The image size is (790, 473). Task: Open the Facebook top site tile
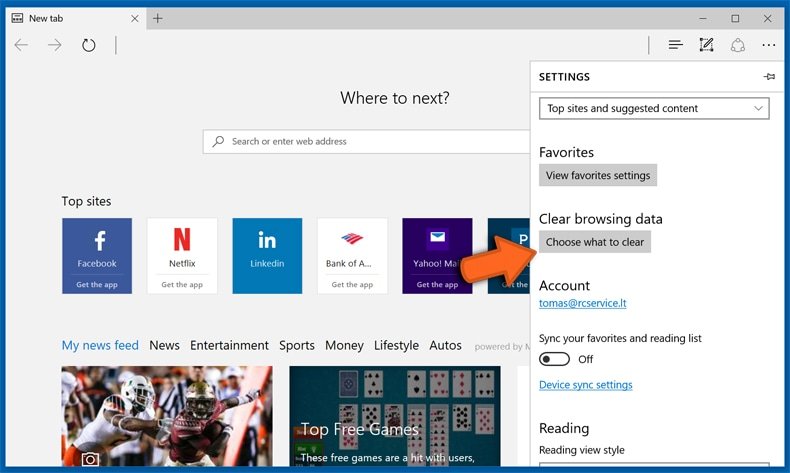[x=97, y=256]
